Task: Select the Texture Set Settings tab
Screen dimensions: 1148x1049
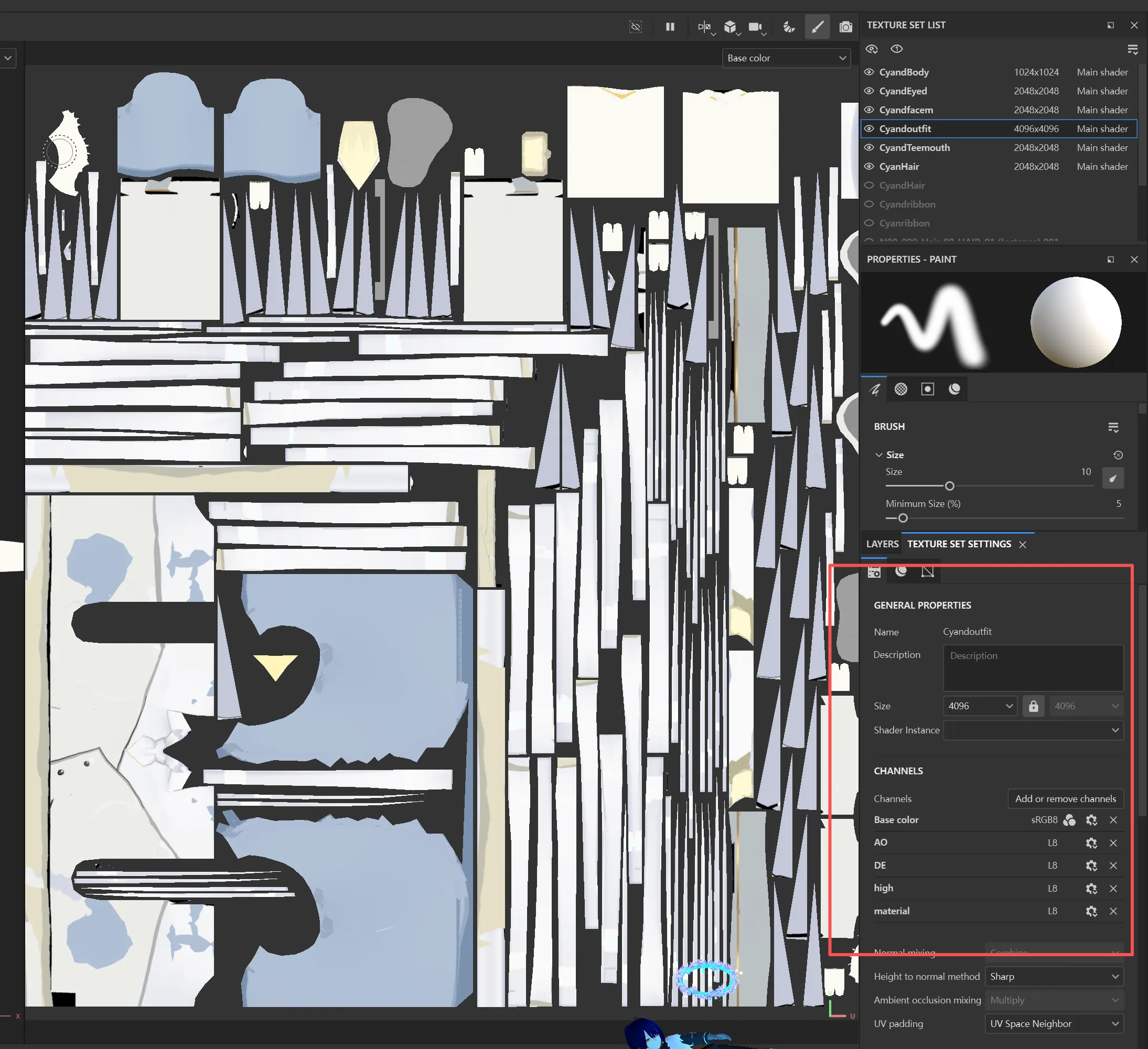Action: pos(959,544)
